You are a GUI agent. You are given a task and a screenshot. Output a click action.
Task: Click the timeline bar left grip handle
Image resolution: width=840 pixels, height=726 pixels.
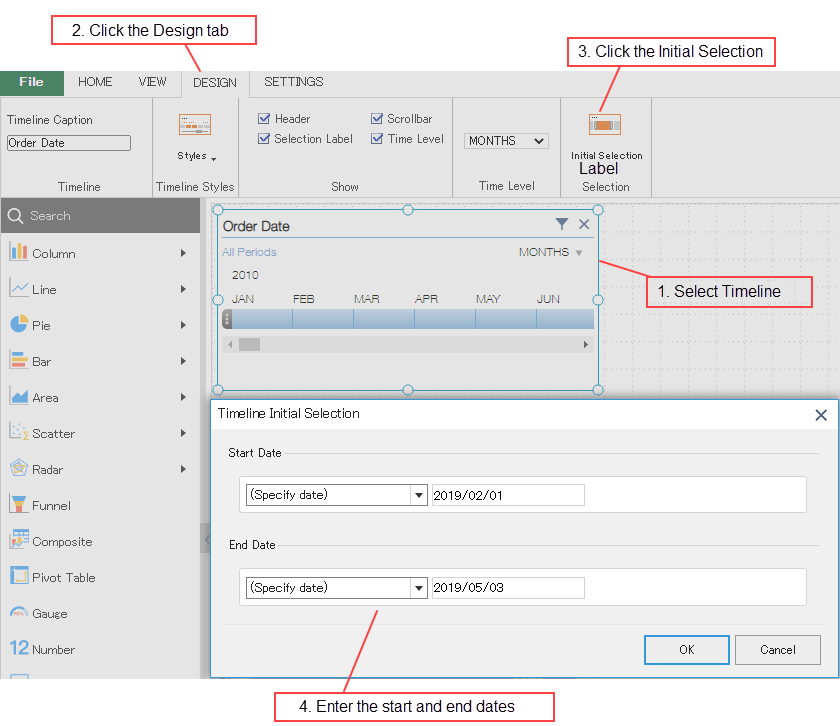coord(227,319)
